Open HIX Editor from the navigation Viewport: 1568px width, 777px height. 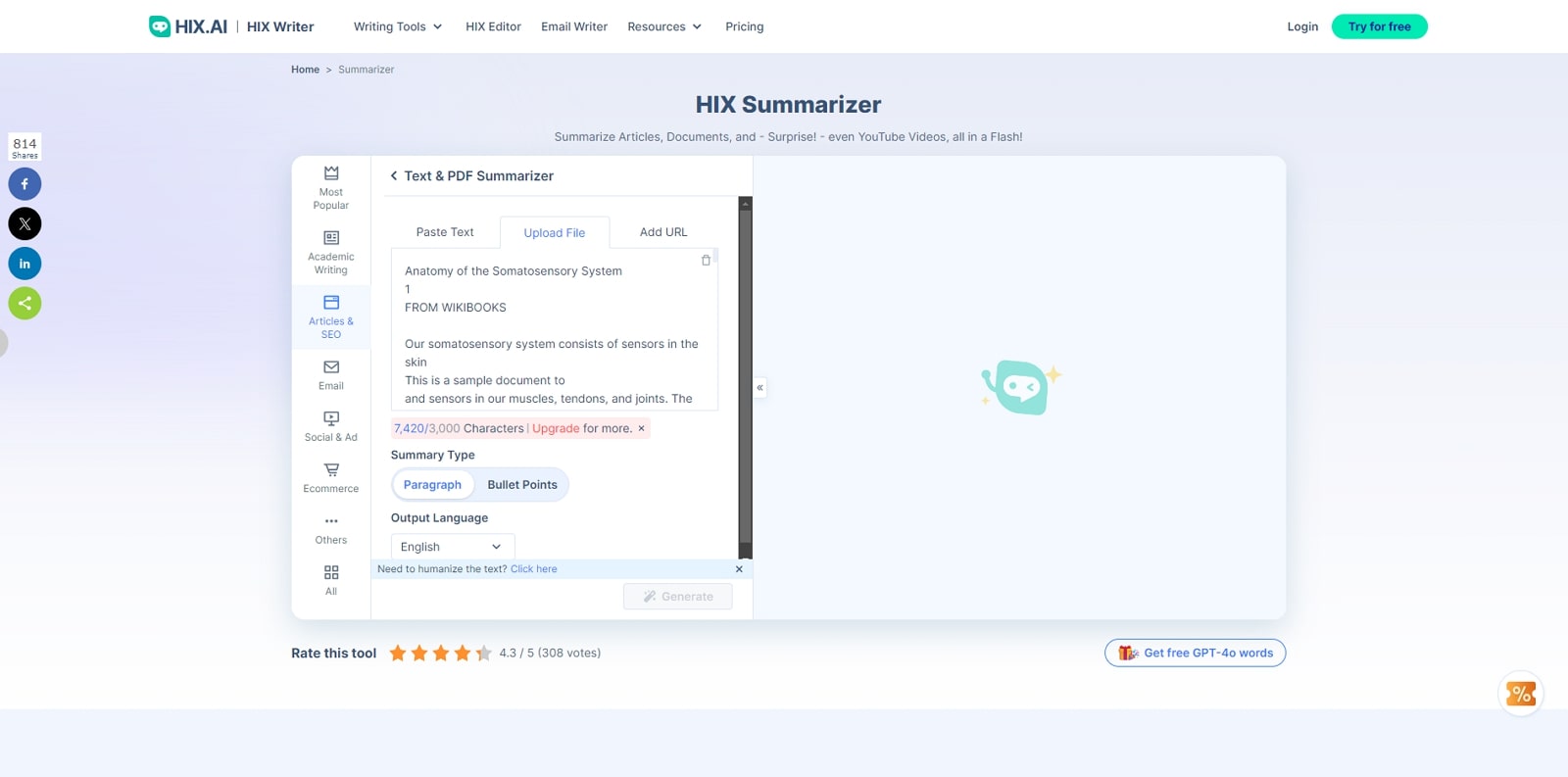(493, 26)
